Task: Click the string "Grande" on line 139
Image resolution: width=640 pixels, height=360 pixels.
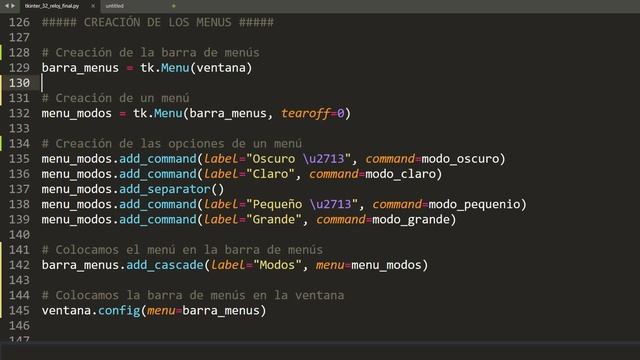Action: (274, 220)
